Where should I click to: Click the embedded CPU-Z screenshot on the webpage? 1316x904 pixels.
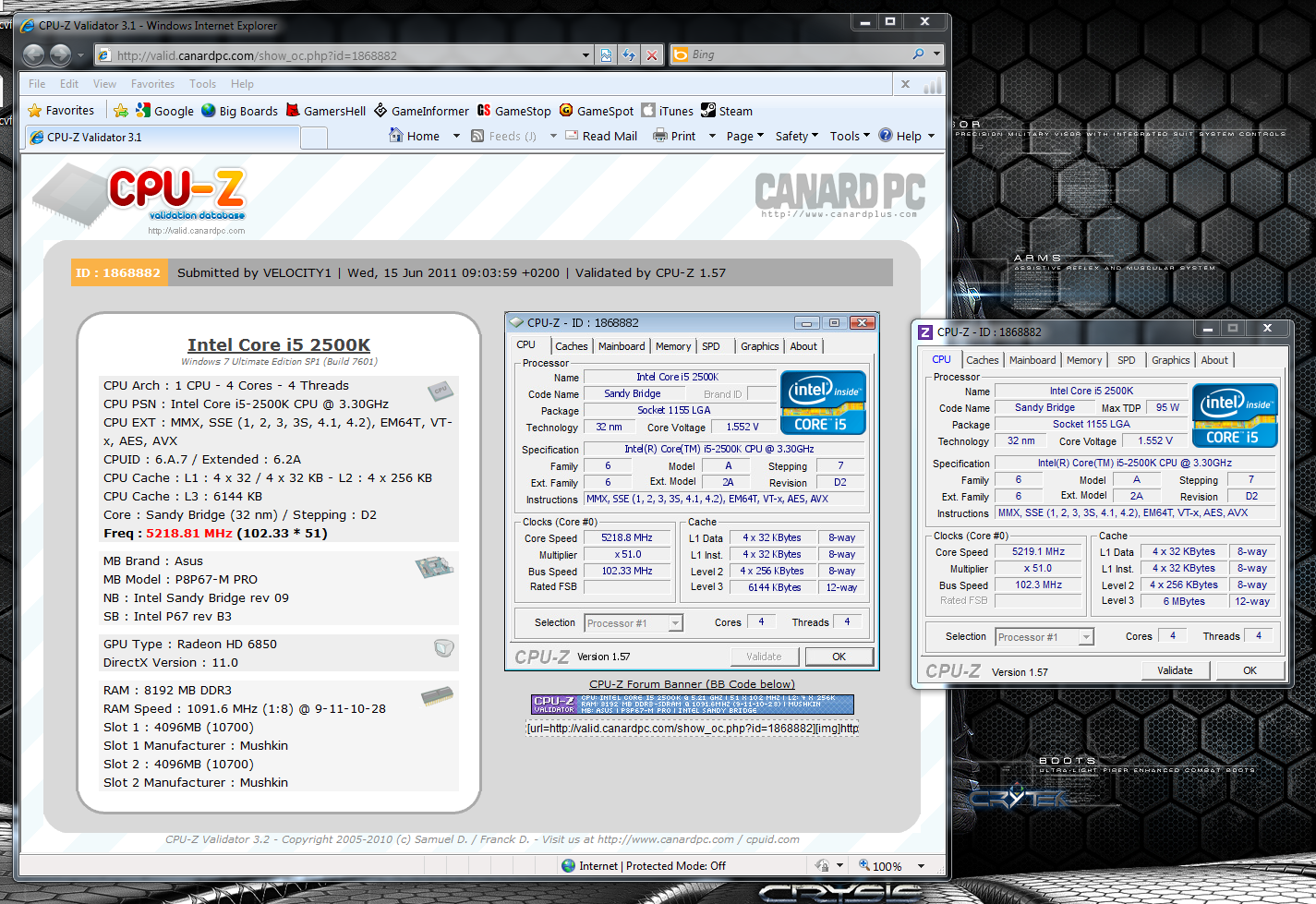[692, 491]
